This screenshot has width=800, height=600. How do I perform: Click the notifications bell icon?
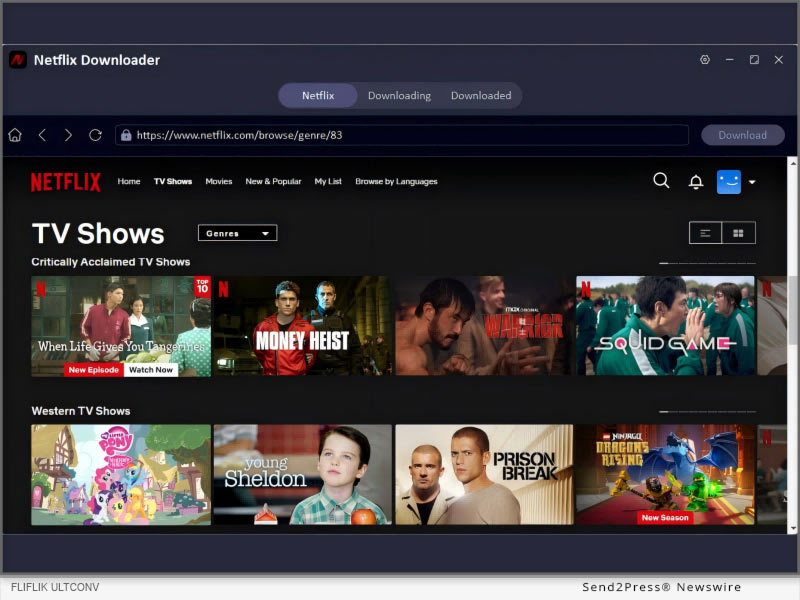pos(696,181)
